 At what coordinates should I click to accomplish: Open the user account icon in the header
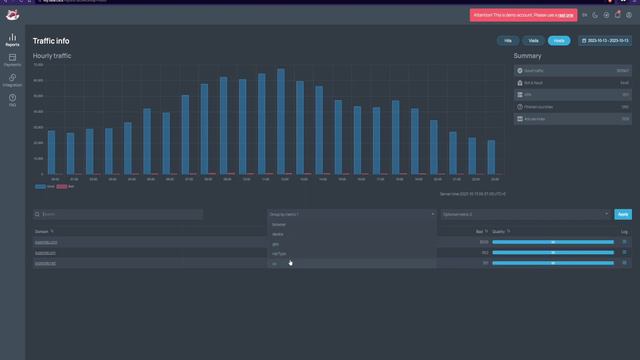click(629, 15)
